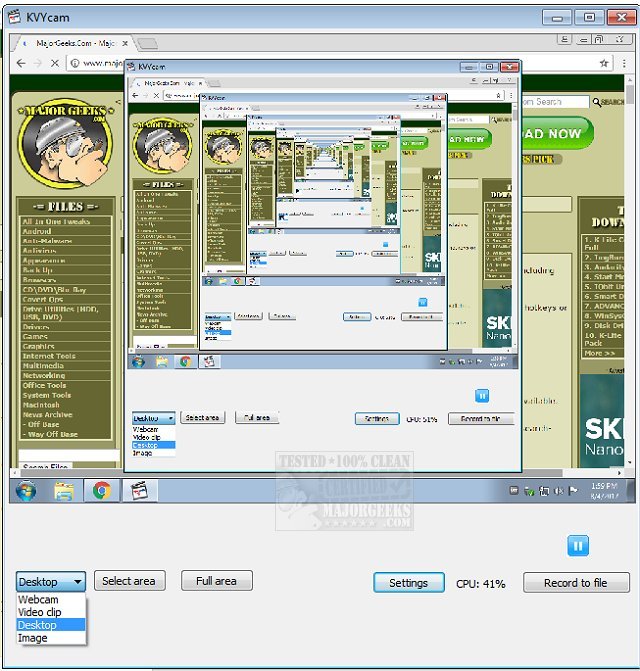
Task: Click the Major Geeks mascot logo
Action: [65, 144]
